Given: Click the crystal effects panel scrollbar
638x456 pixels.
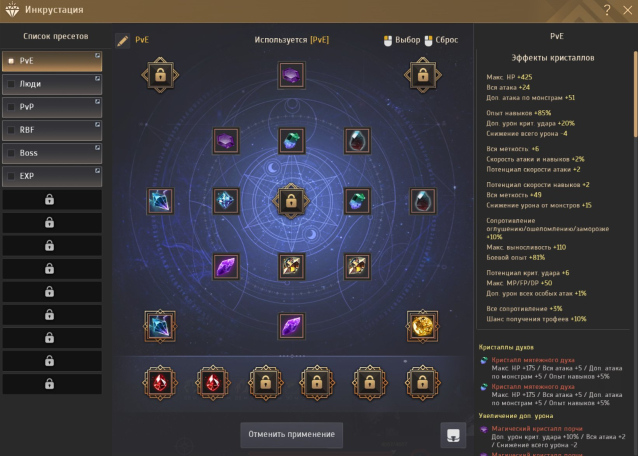Looking at the screenshot, I should pyautogui.click(x=635, y=94).
